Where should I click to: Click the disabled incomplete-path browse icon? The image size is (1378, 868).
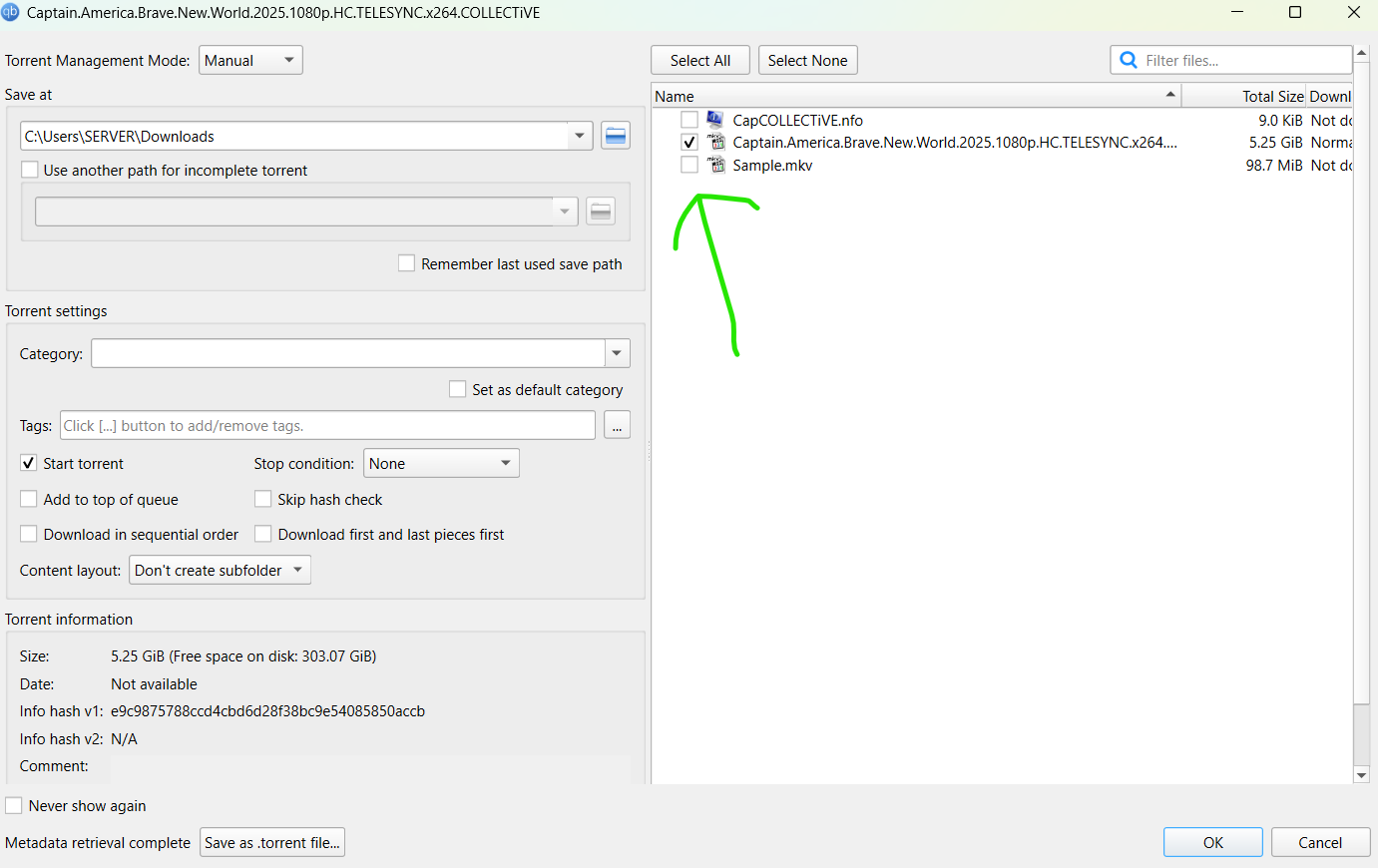coord(601,212)
